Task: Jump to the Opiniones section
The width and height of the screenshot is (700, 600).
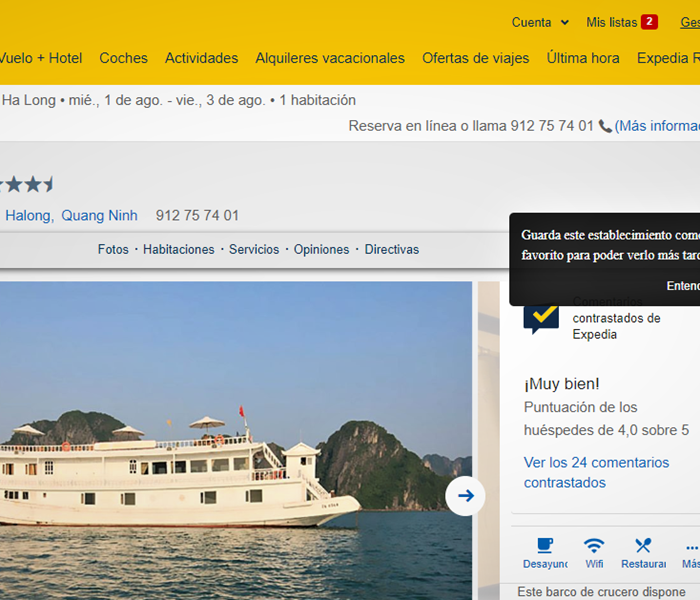Action: (321, 250)
